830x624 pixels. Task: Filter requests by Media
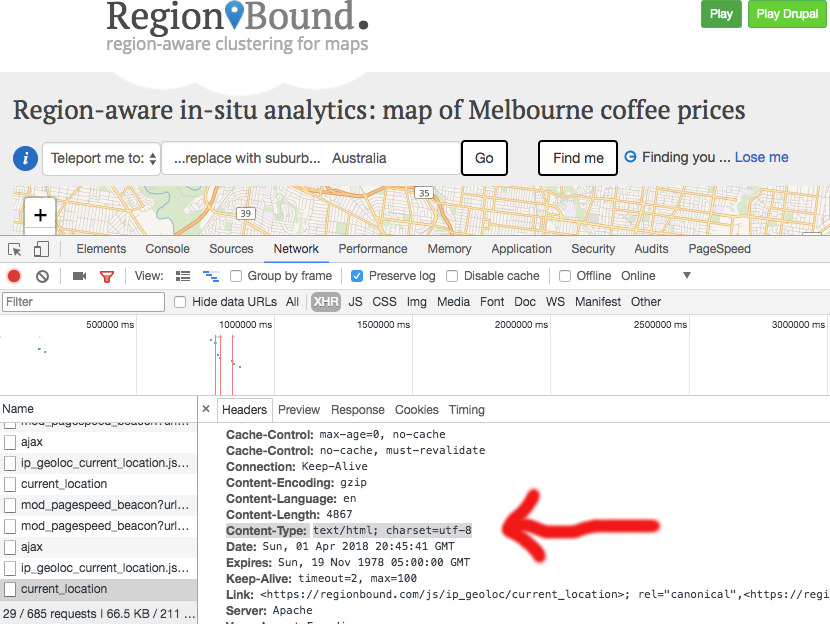click(x=453, y=302)
